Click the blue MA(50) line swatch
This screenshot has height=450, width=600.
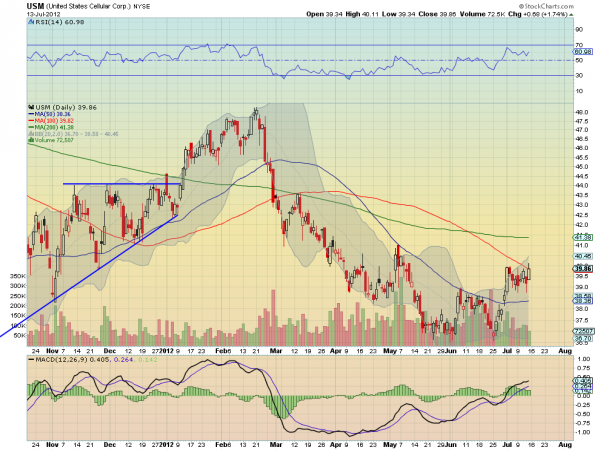[x=31, y=114]
